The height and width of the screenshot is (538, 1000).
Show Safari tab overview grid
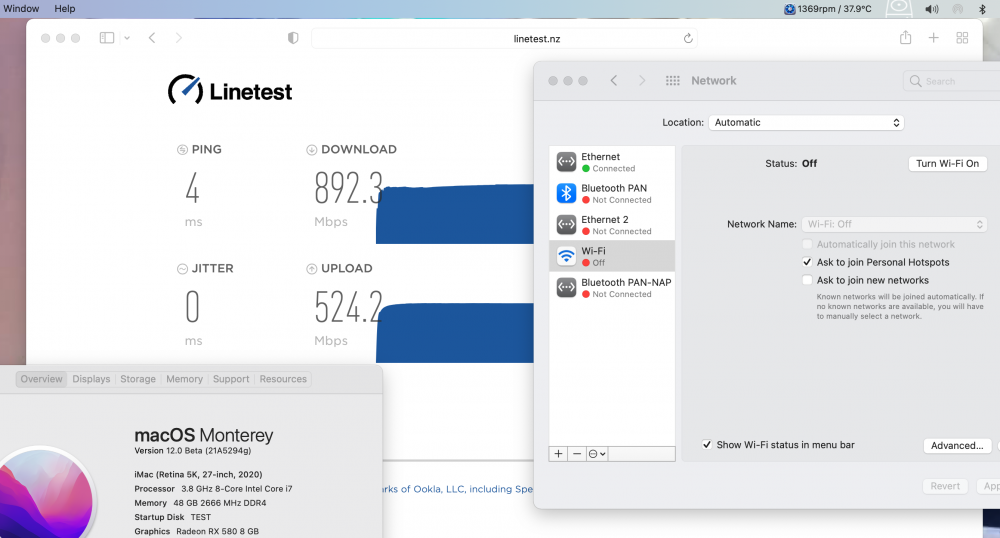(962, 38)
